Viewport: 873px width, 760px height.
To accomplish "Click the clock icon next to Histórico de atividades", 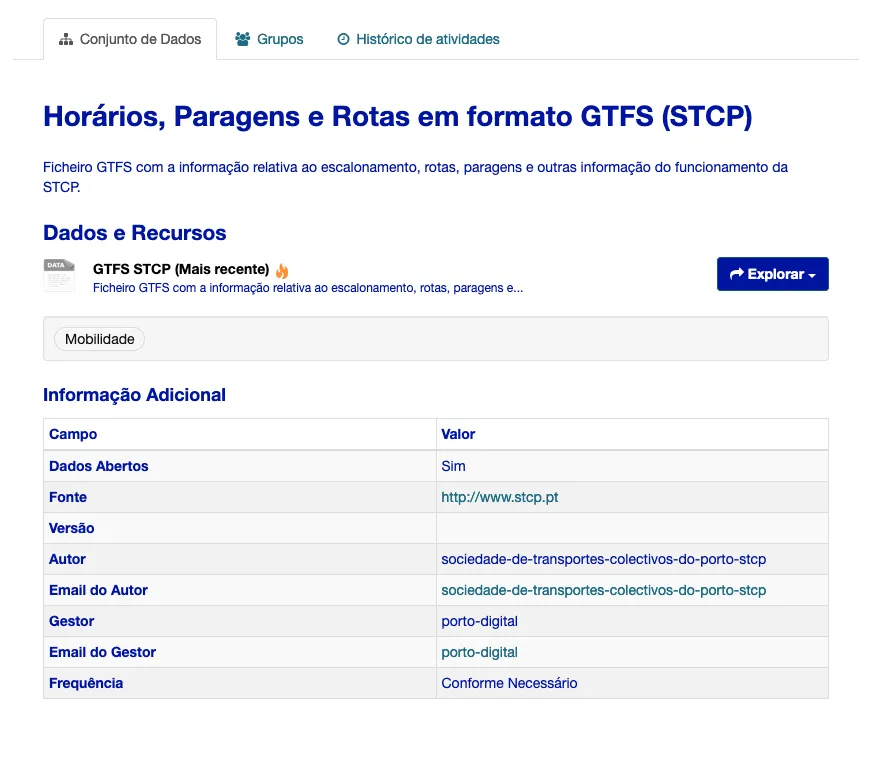I will click(342, 39).
